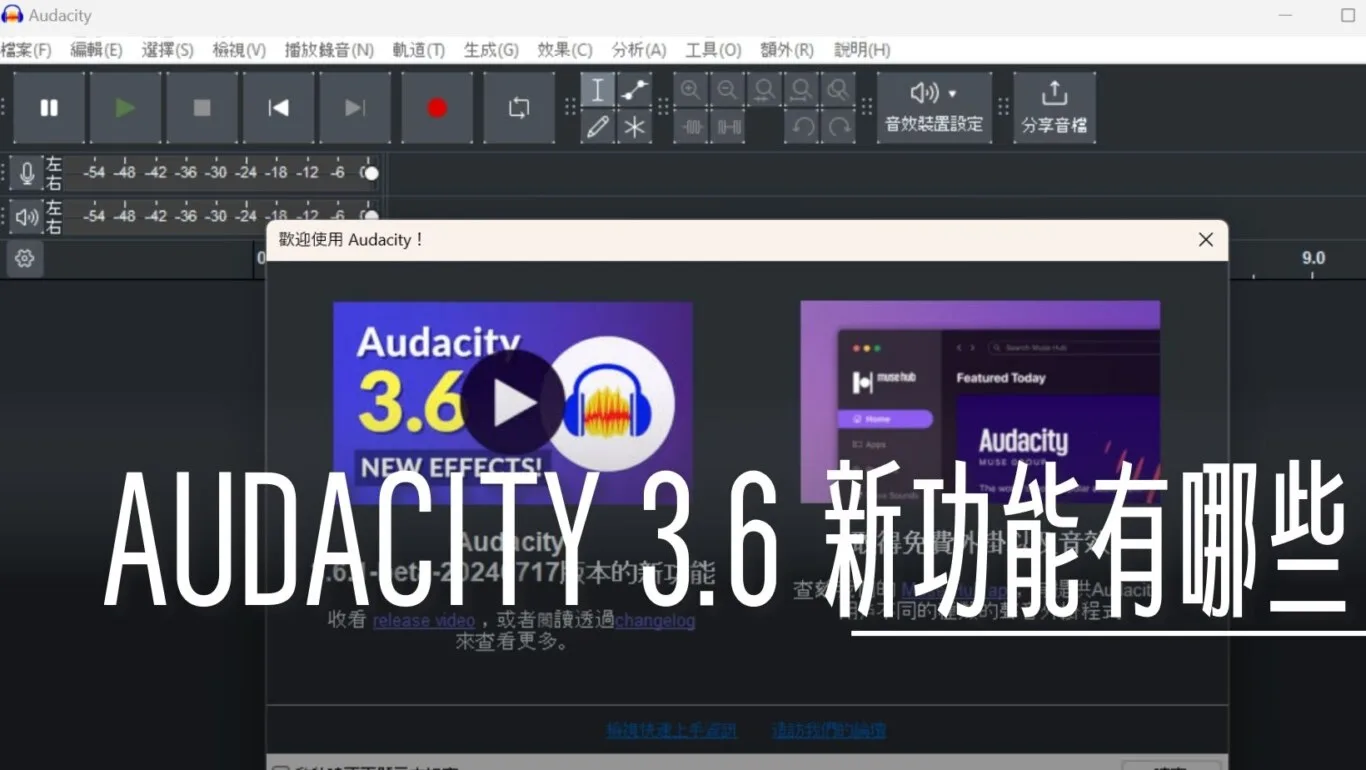Play the Audacity 3.6 New Effects video
The image size is (1366, 770).
513,402
